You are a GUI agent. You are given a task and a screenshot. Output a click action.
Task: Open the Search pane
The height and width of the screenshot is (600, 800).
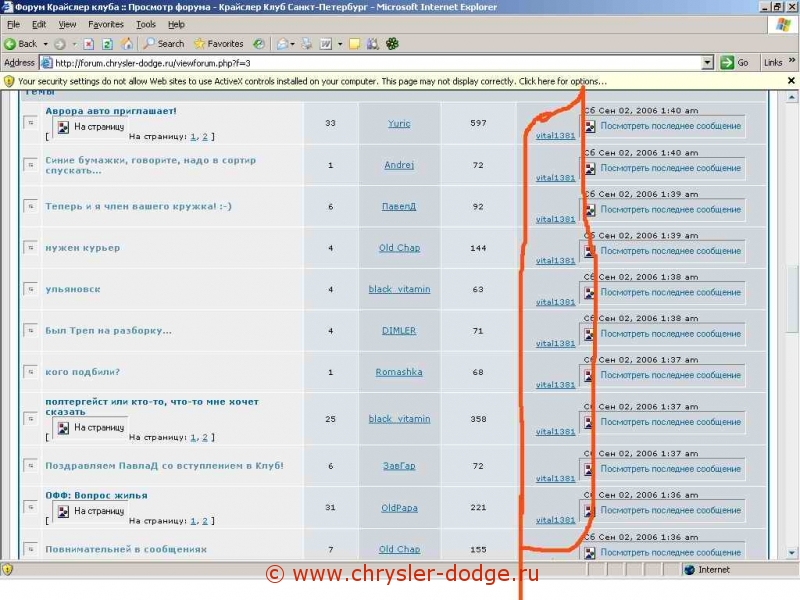click(163, 44)
